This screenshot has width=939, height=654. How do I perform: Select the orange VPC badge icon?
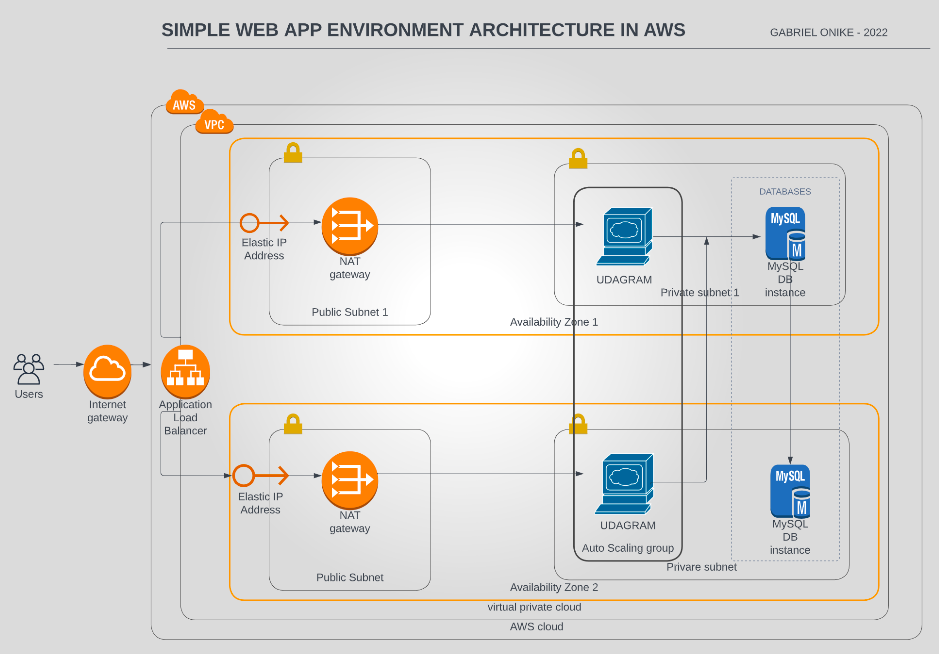[x=214, y=123]
